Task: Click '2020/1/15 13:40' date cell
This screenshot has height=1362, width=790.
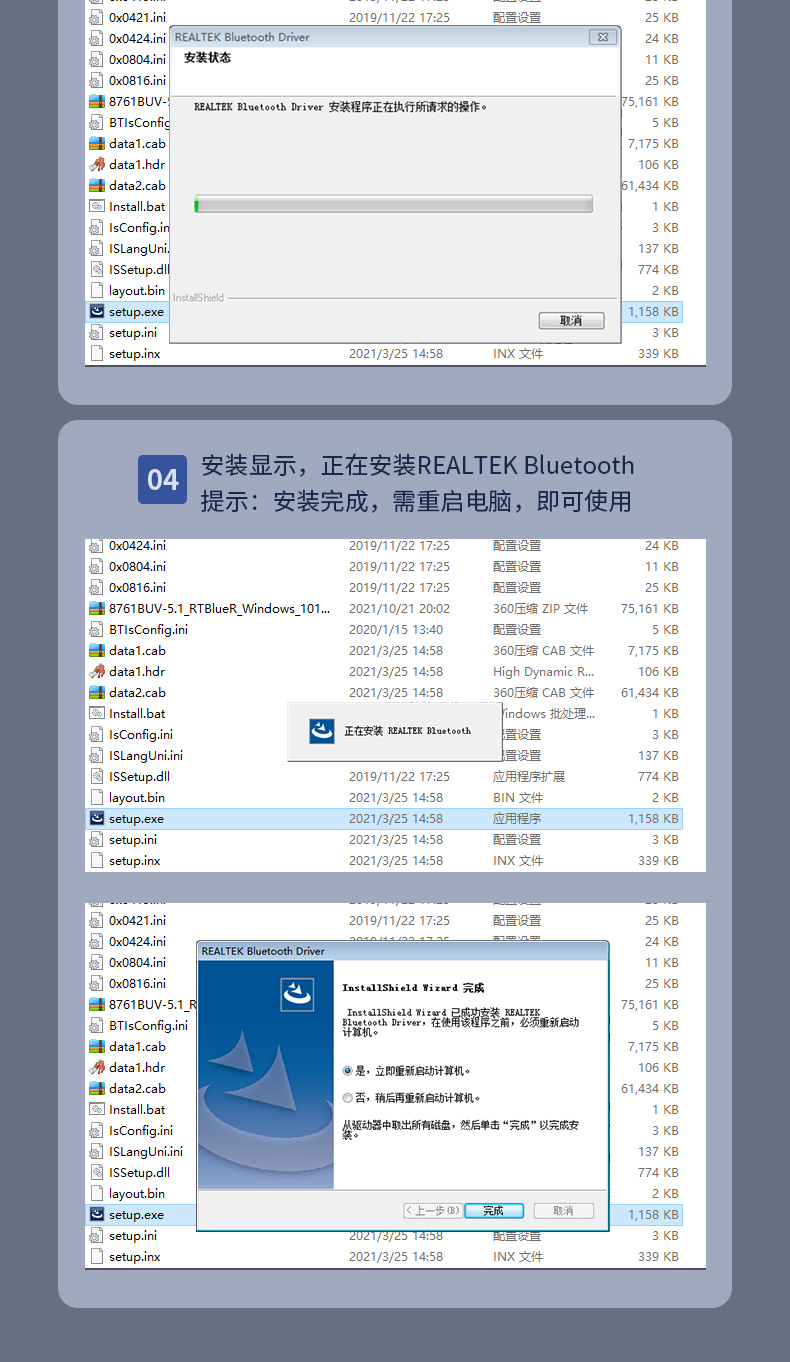Action: click(x=396, y=629)
